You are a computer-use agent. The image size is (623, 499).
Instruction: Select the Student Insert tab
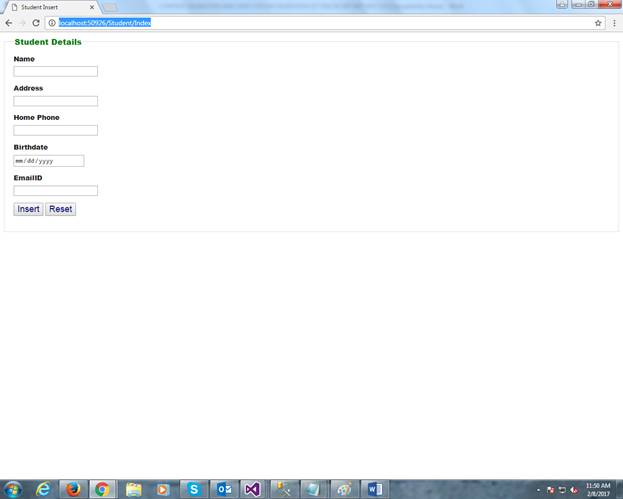(50, 7)
